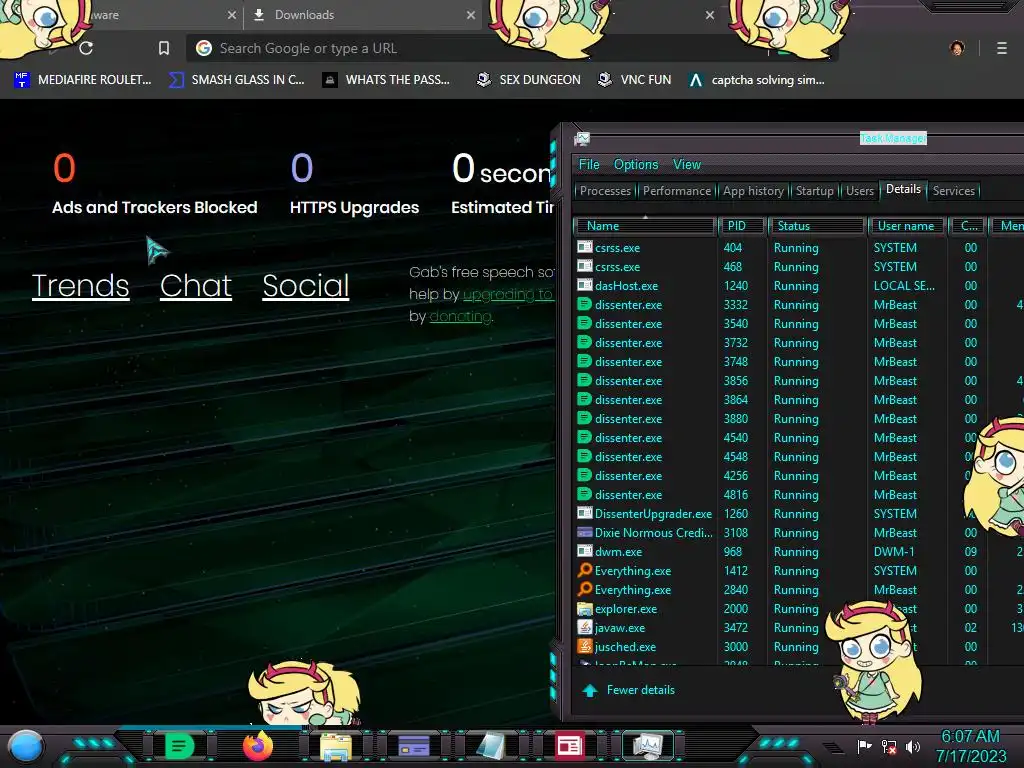Open the View menu in Task Manager
This screenshot has width=1024, height=768.
(687, 165)
